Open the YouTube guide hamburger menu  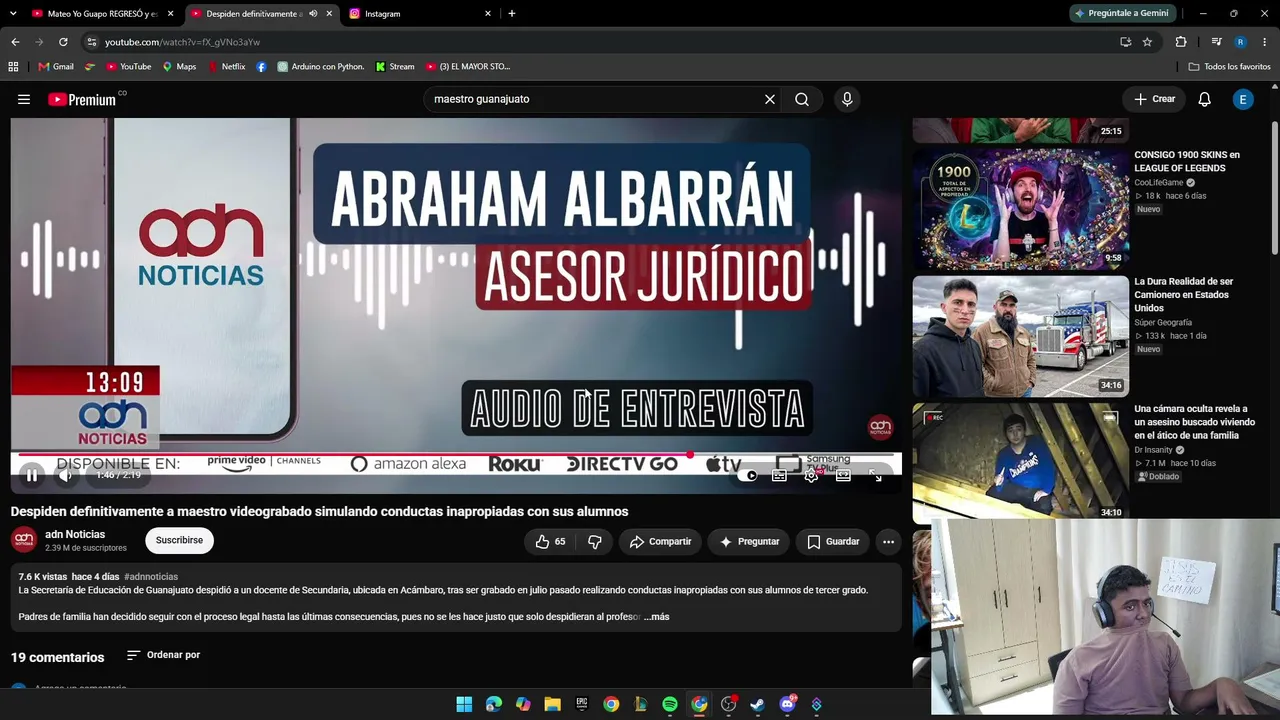click(x=24, y=99)
